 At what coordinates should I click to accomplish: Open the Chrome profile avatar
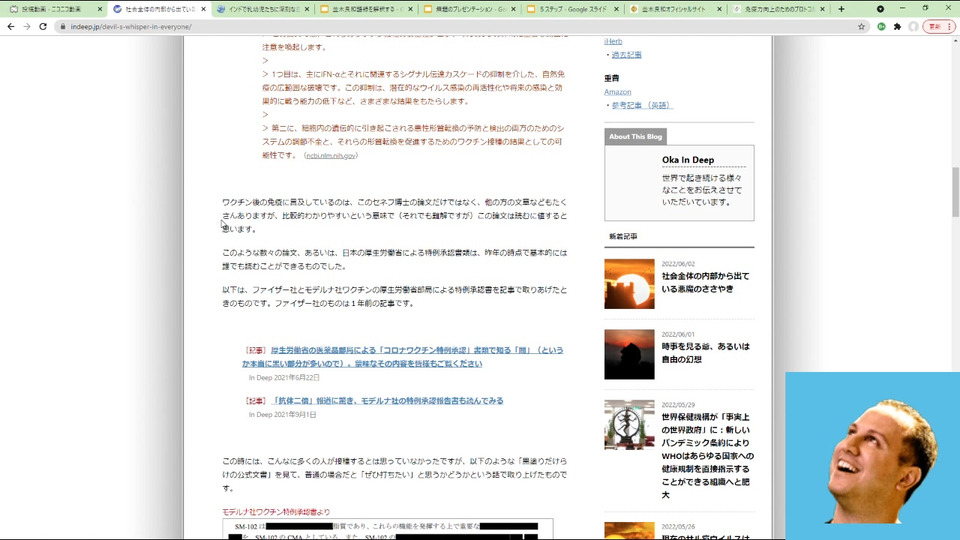click(x=913, y=26)
